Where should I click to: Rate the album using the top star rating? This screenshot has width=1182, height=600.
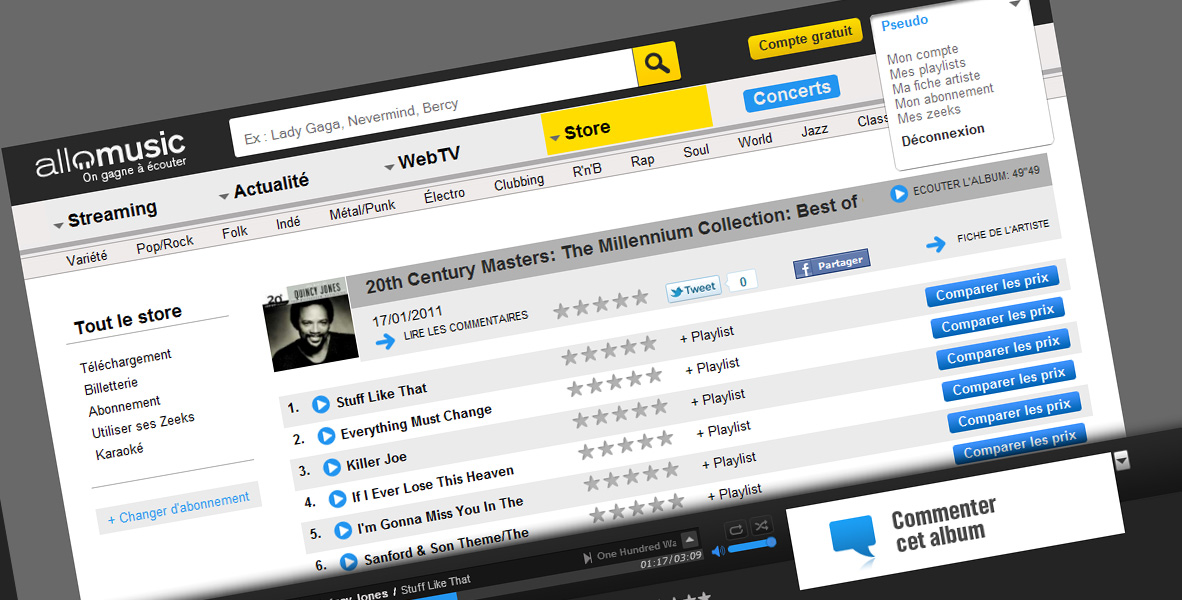tap(601, 303)
